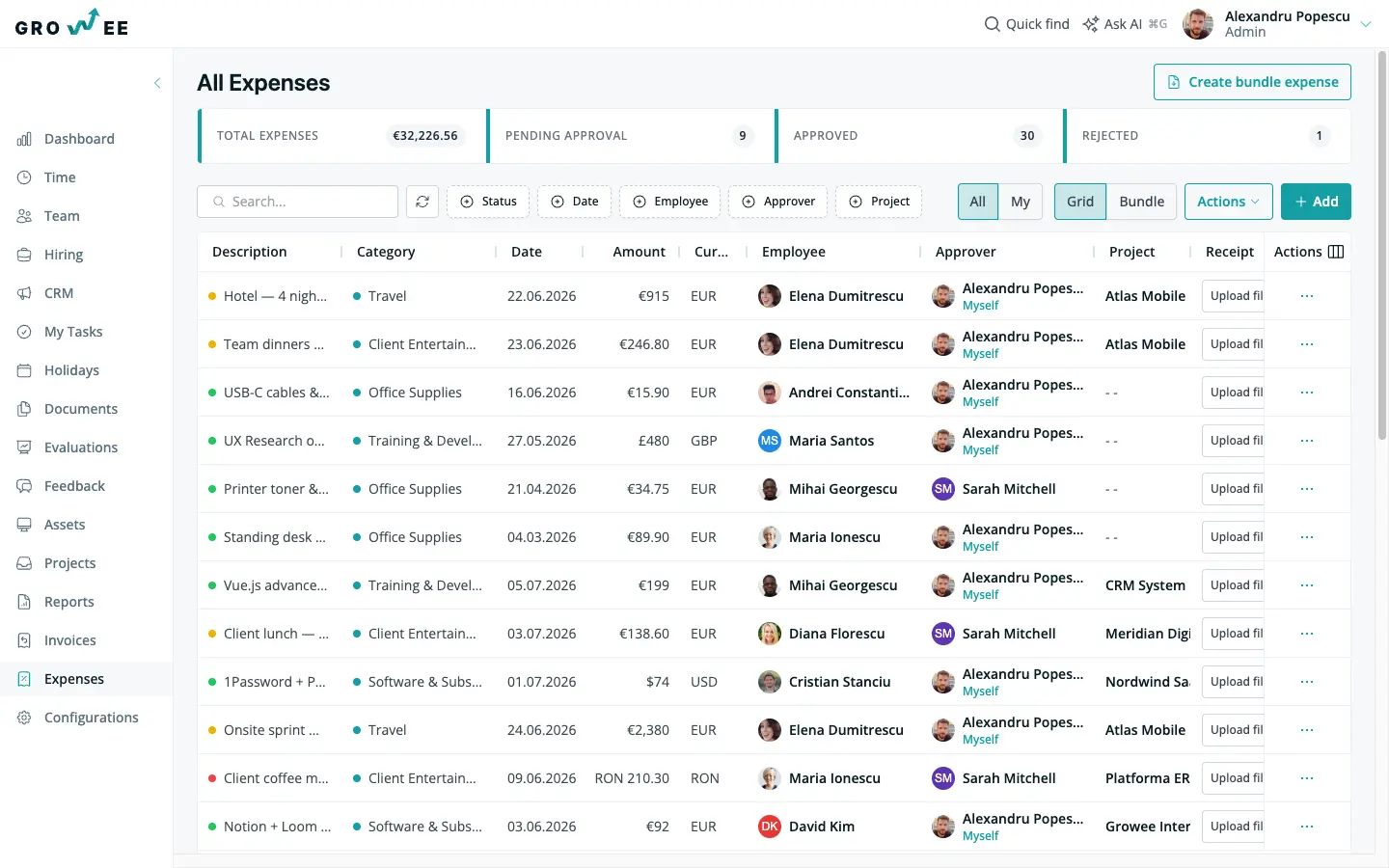Open Quick find search
Image resolution: width=1389 pixels, height=868 pixels.
pos(1026,24)
